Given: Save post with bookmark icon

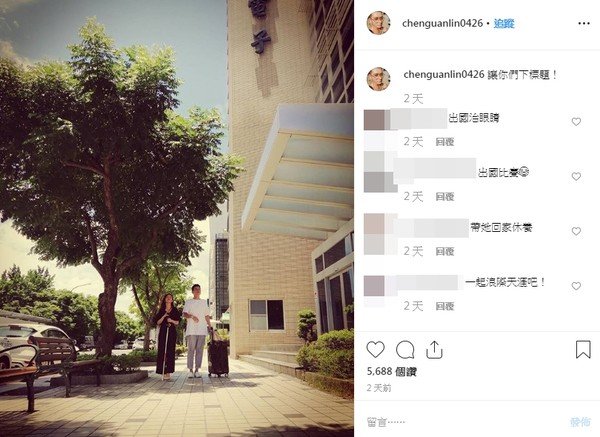Looking at the screenshot, I should pyautogui.click(x=583, y=349).
